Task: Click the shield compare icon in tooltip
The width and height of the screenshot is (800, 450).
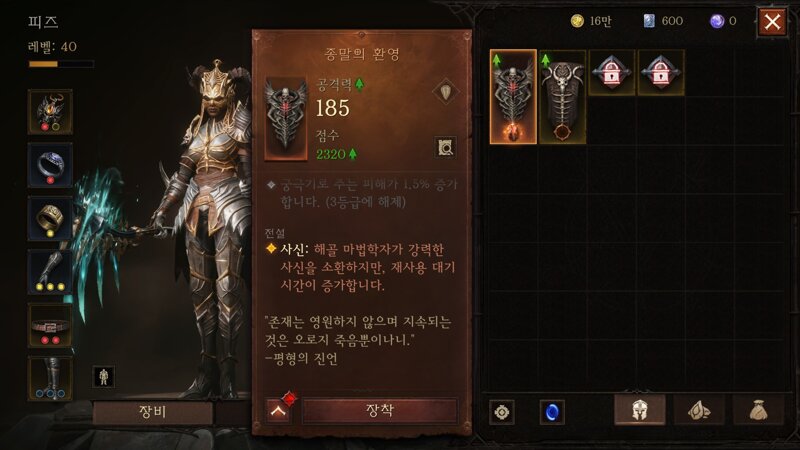Action: (x=445, y=92)
